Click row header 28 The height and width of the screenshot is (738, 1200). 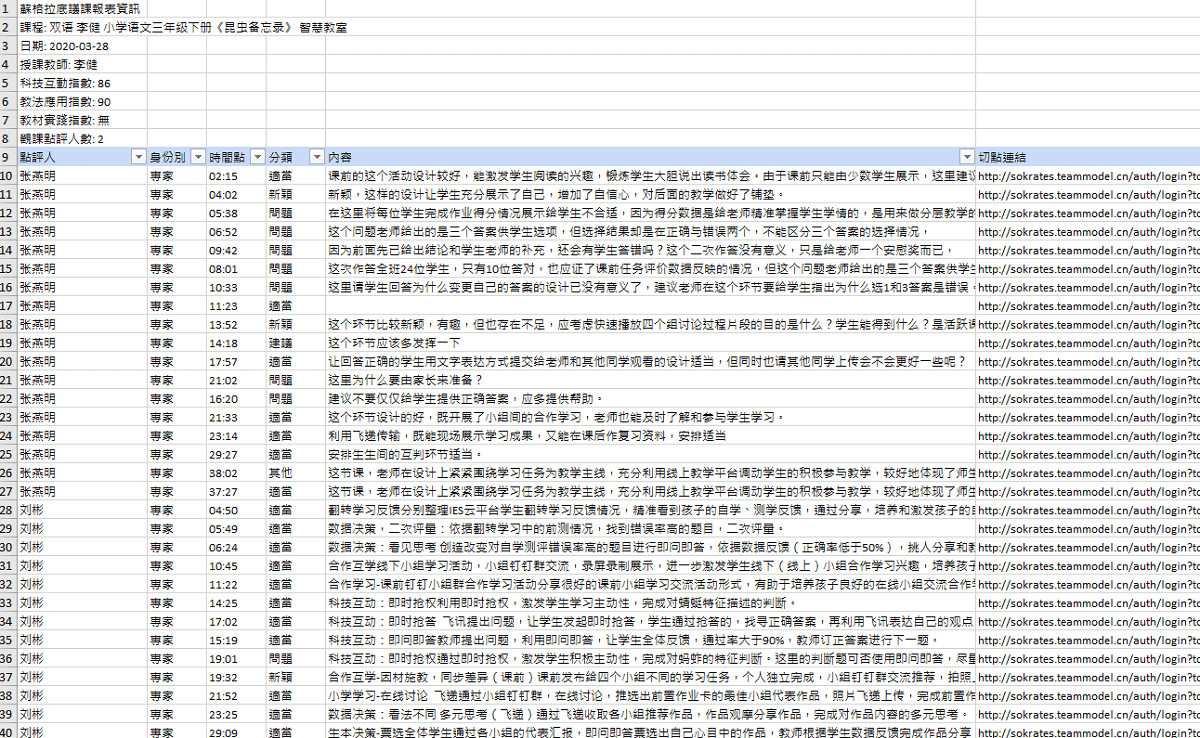pos(8,510)
